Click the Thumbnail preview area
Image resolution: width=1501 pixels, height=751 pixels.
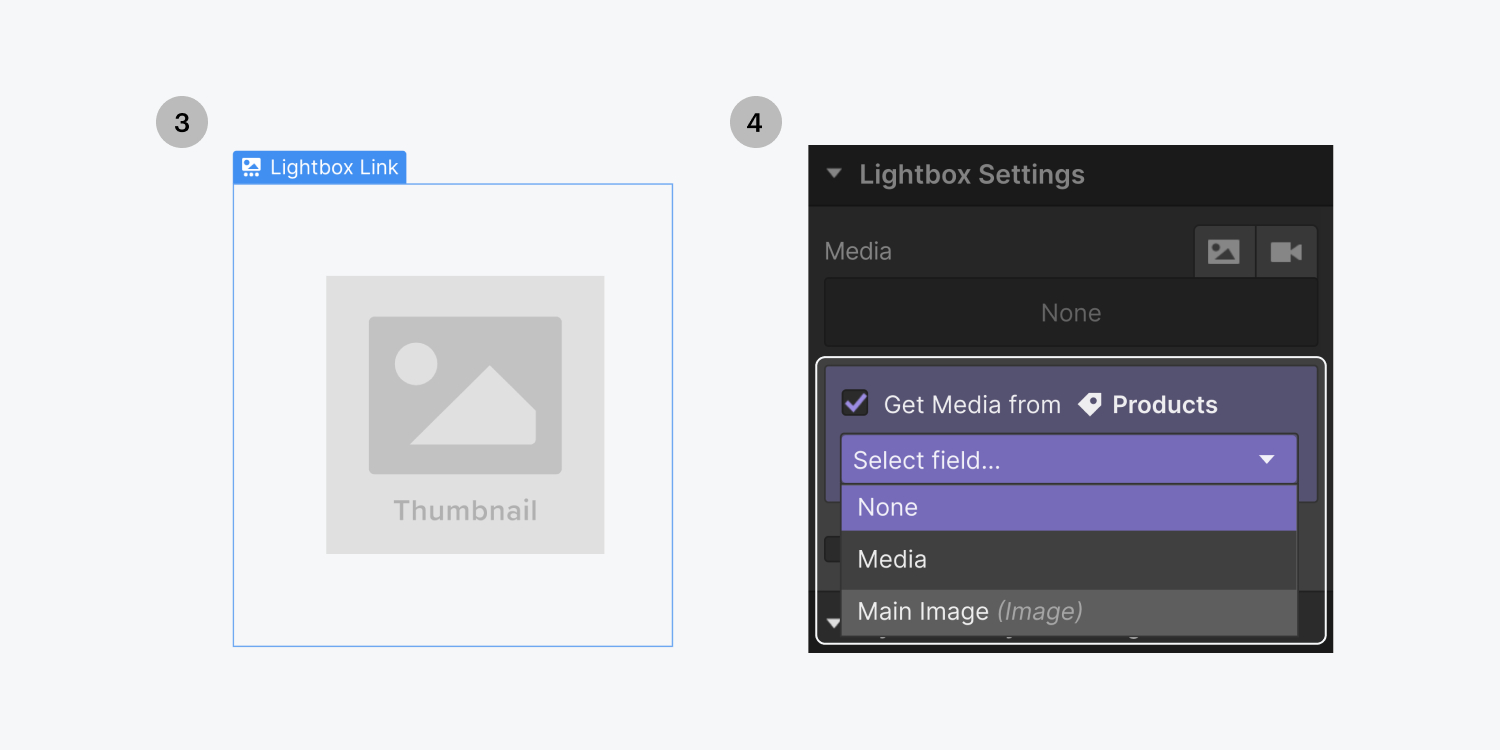tap(464, 415)
